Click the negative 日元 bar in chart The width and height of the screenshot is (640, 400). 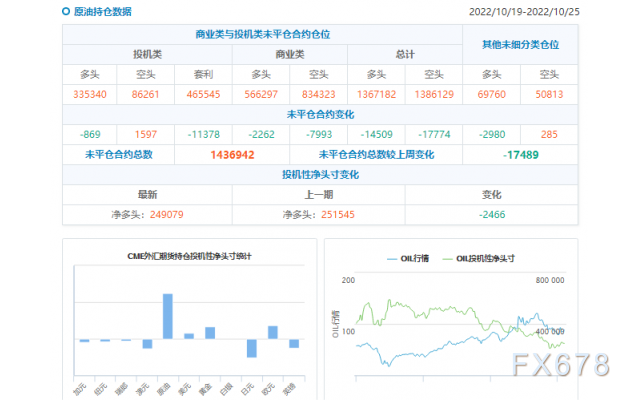pos(252,348)
